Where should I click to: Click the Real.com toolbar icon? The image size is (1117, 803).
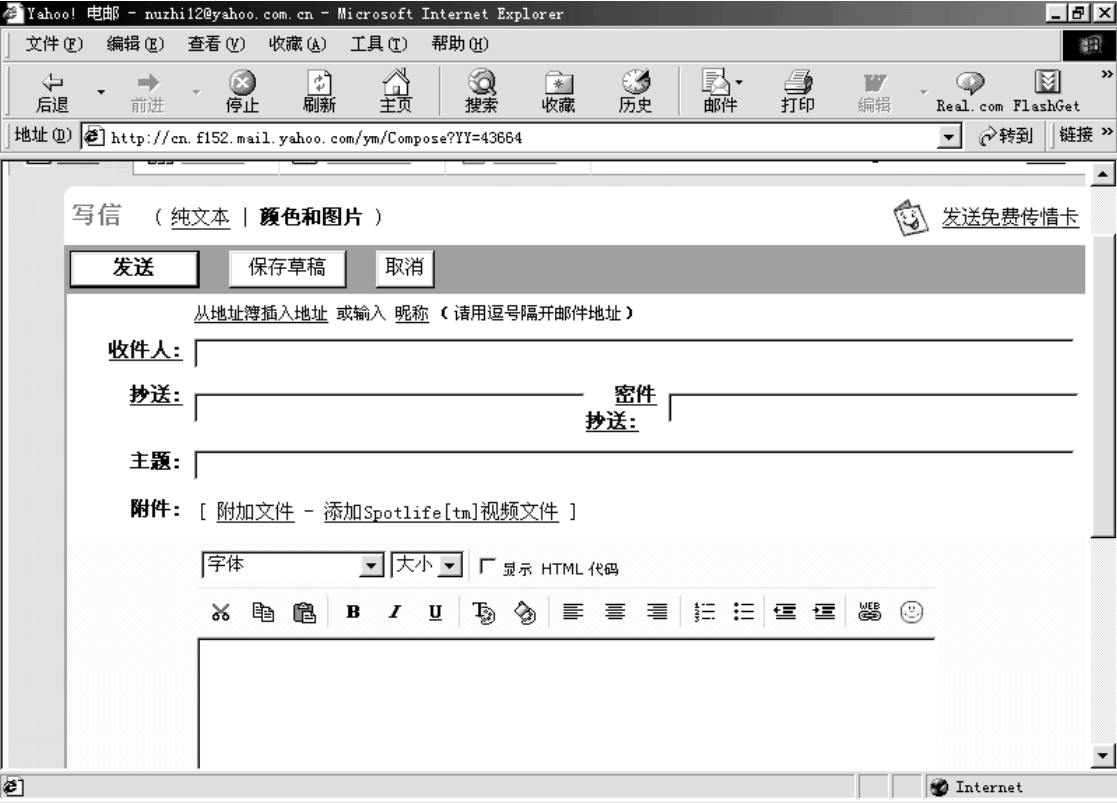pyautogui.click(x=970, y=93)
